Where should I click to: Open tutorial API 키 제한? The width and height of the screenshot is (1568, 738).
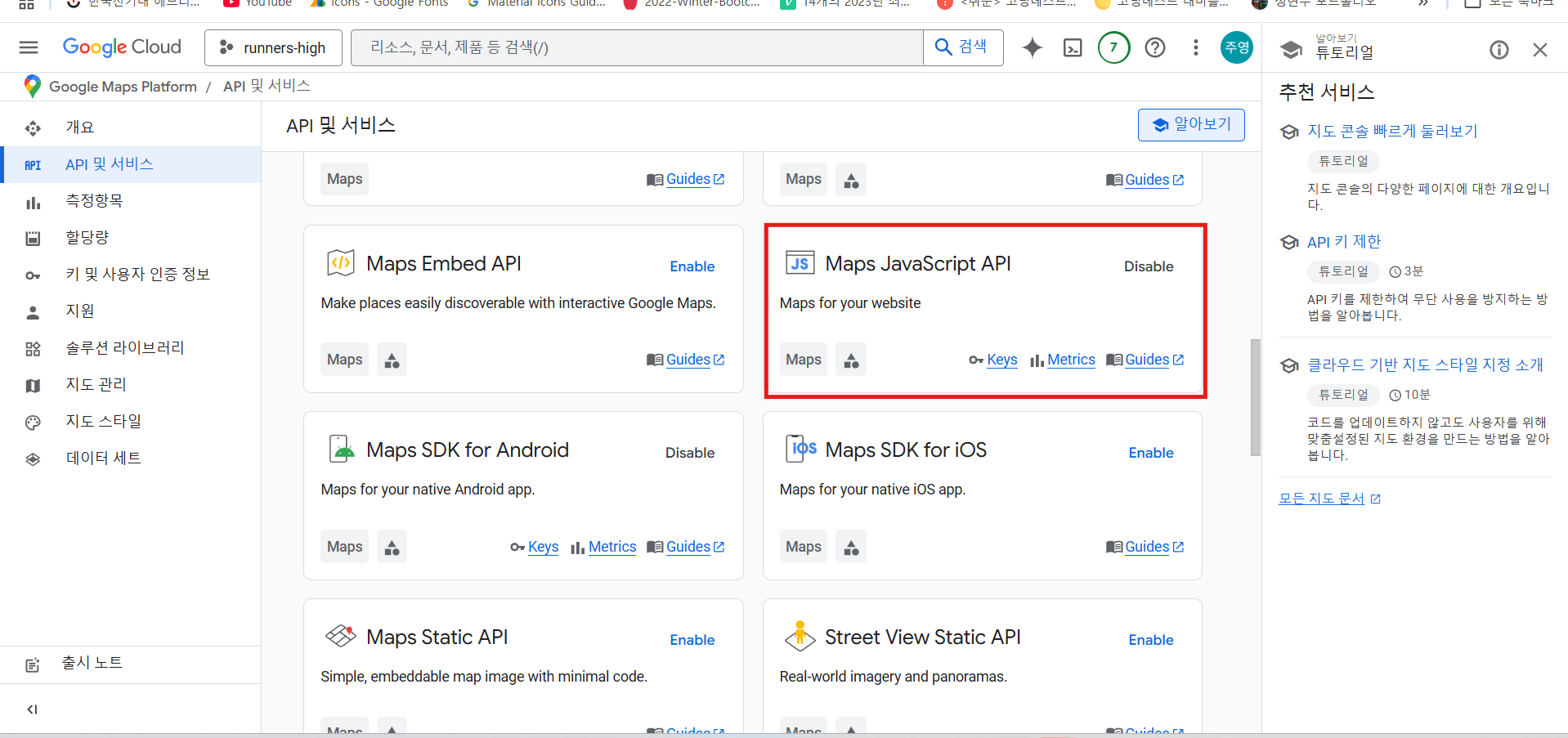(x=1344, y=242)
